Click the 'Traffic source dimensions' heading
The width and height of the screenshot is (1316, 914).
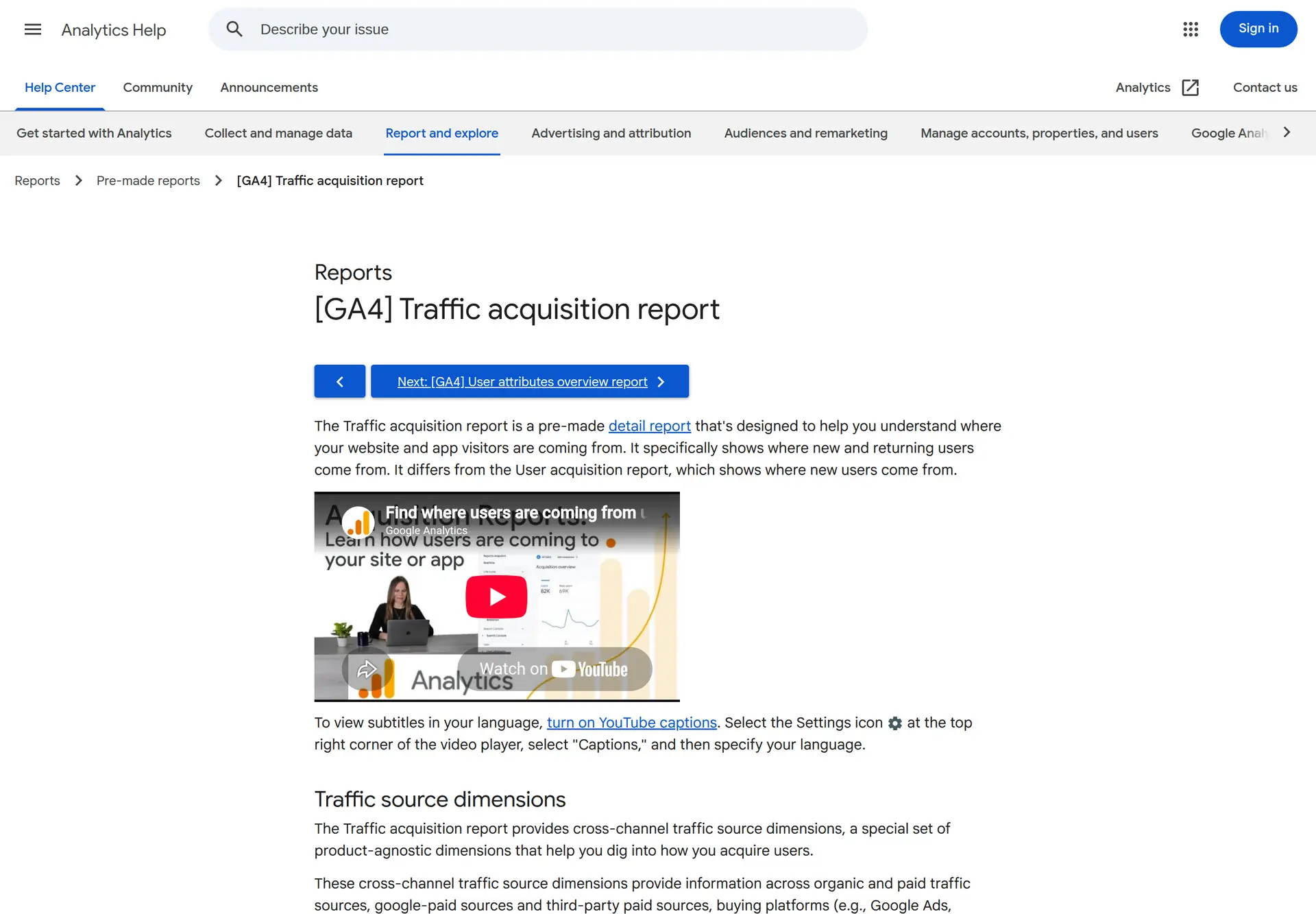440,799
